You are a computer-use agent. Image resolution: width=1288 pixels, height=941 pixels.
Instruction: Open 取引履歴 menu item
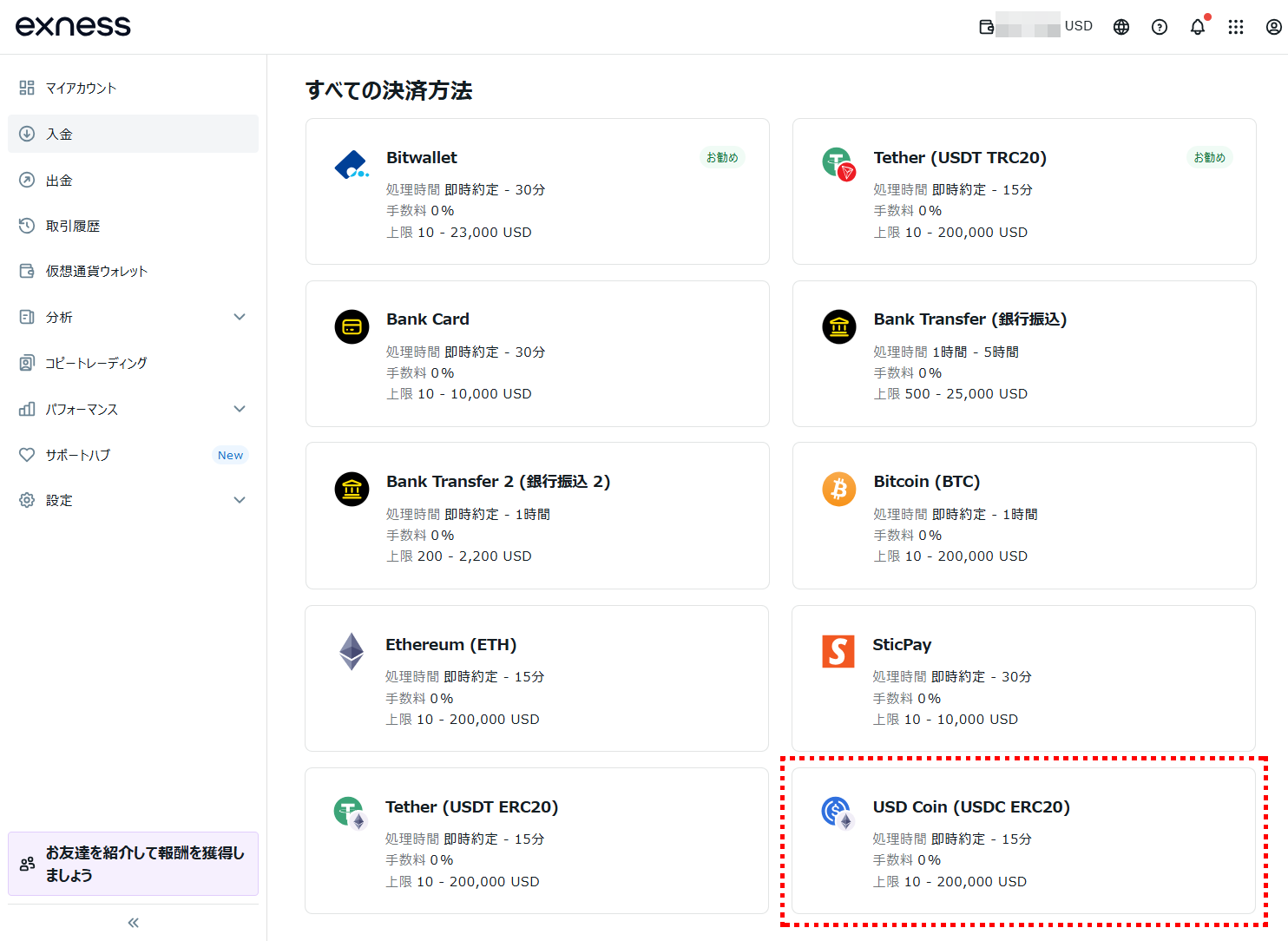133,226
